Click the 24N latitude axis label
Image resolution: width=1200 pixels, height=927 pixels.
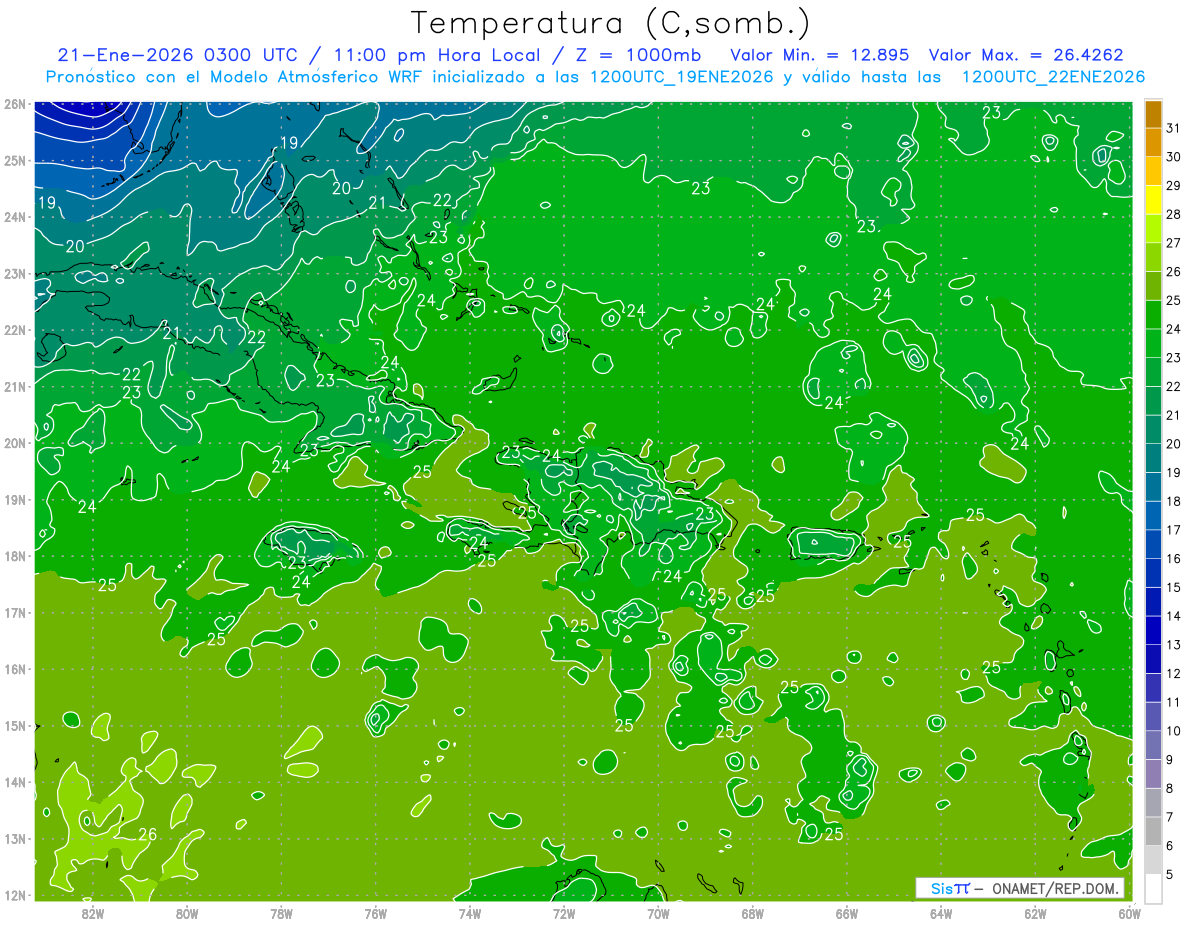click(14, 217)
